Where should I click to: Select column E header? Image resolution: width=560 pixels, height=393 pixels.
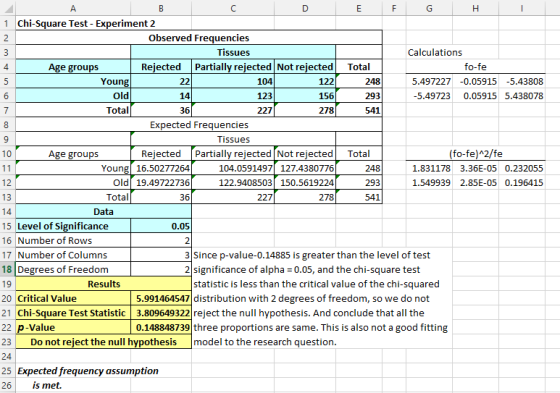(x=359, y=8)
